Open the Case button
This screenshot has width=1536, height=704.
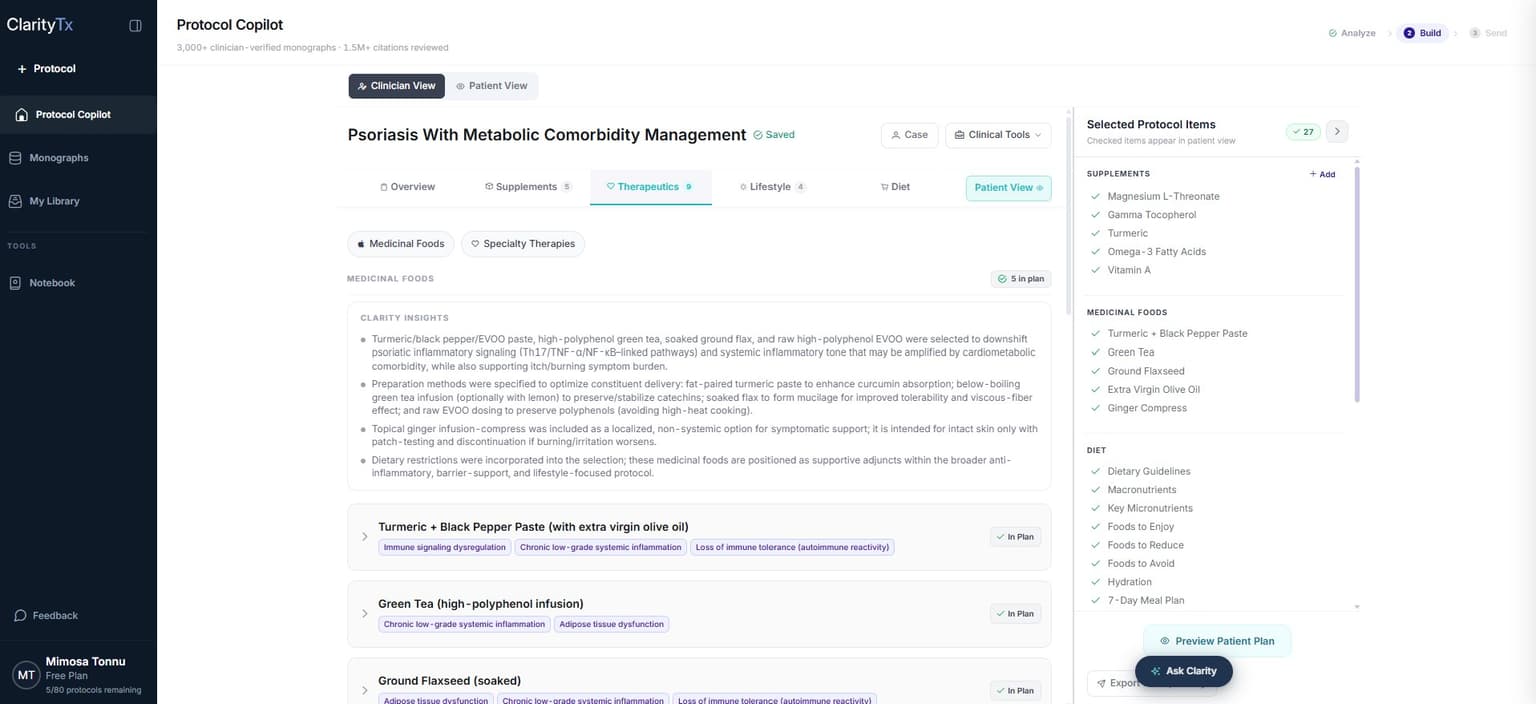(x=910, y=135)
